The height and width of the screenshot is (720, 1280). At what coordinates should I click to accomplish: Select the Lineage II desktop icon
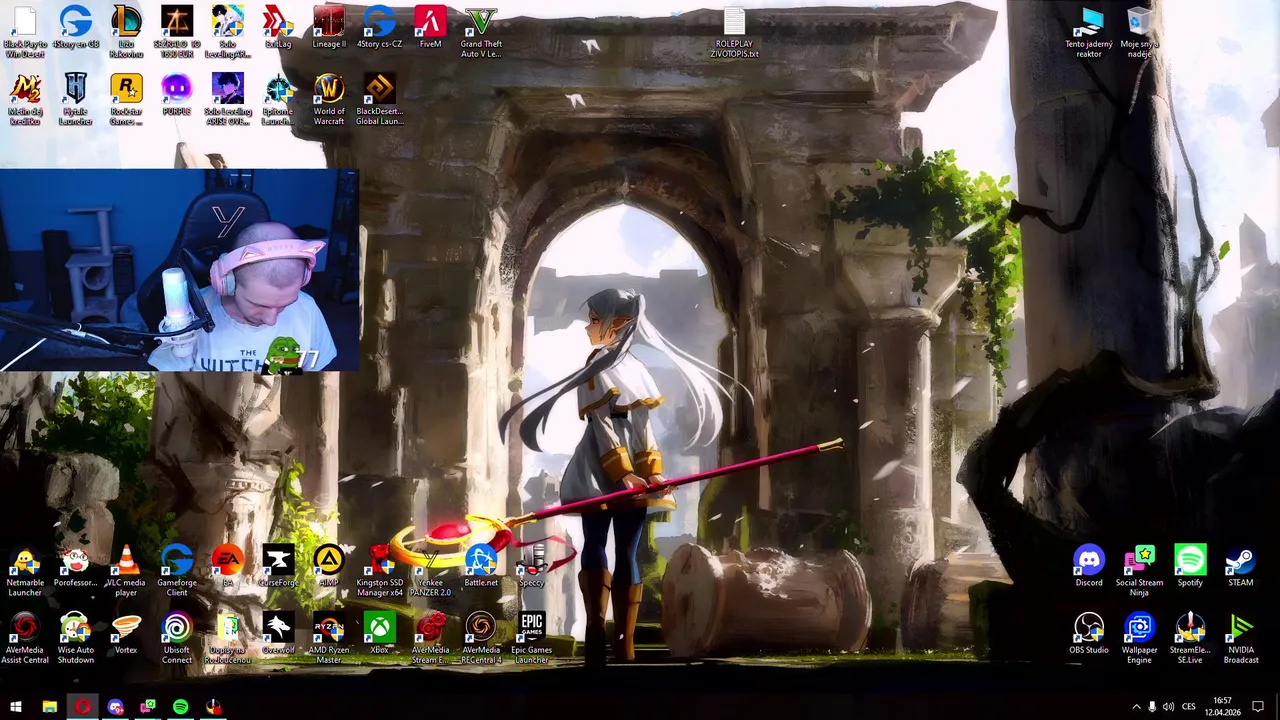329,28
